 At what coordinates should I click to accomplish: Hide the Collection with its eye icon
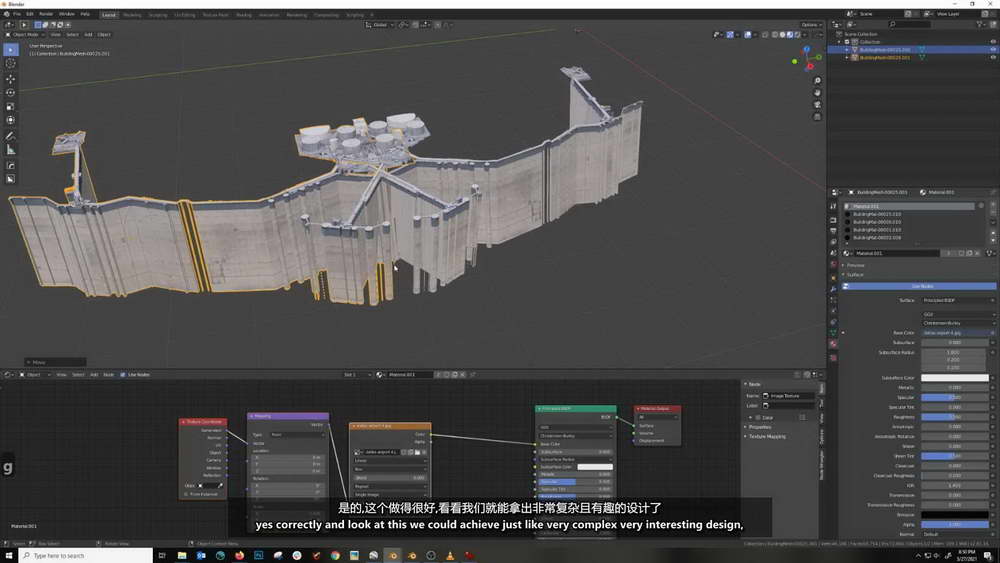tap(993, 41)
